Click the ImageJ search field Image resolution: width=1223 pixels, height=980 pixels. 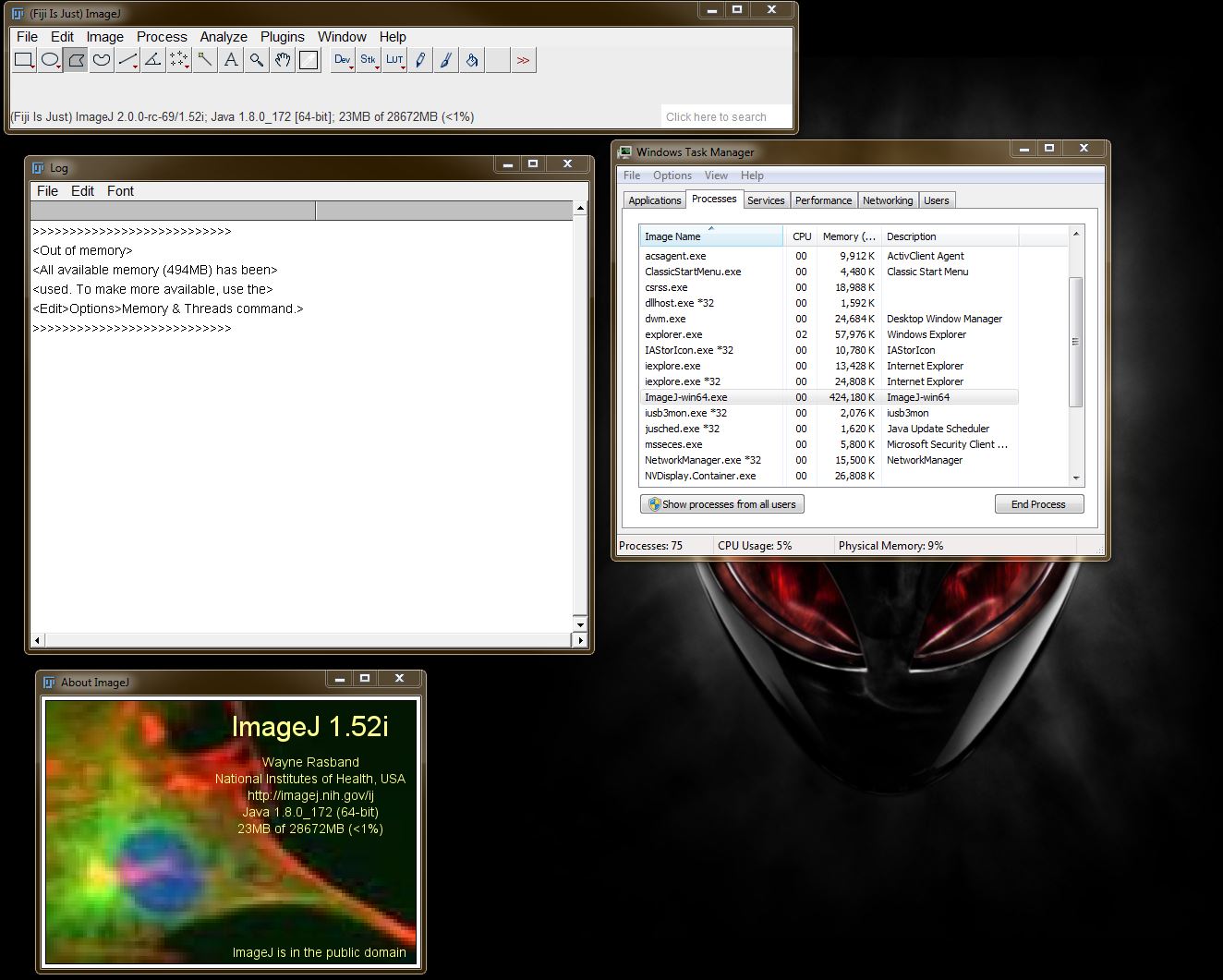tap(726, 116)
